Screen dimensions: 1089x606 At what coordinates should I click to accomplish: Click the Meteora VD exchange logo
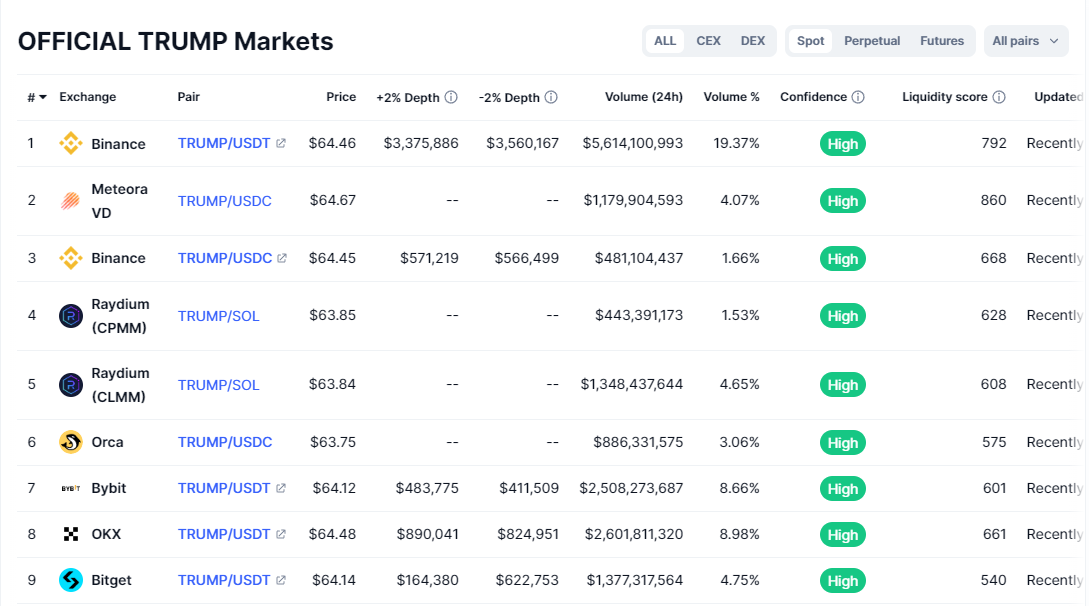click(x=70, y=201)
